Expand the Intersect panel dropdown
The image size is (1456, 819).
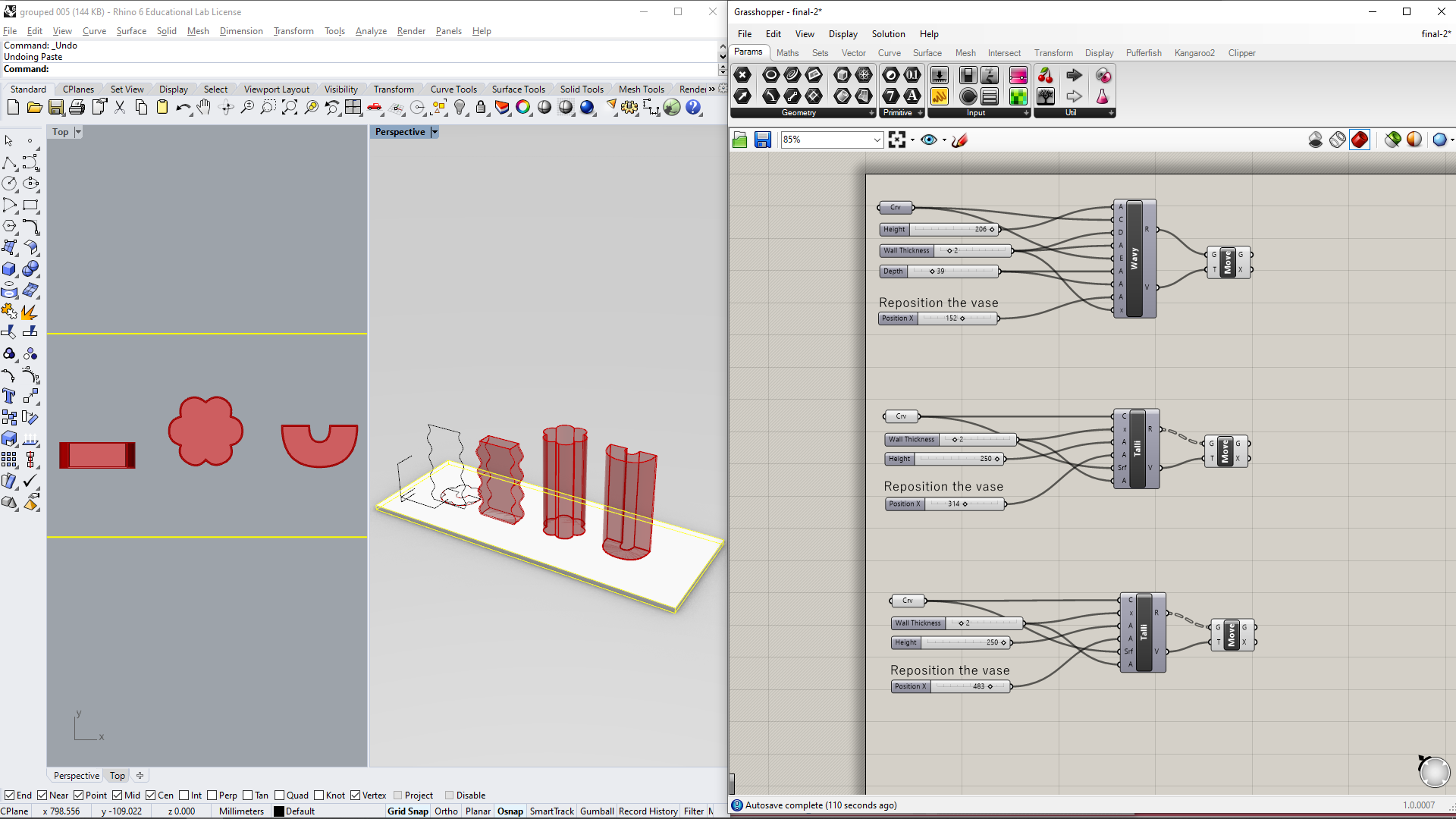click(x=1005, y=52)
